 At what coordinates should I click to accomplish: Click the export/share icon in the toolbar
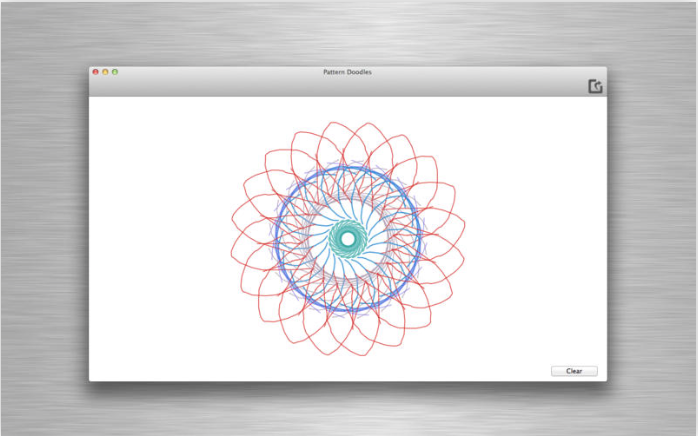595,86
